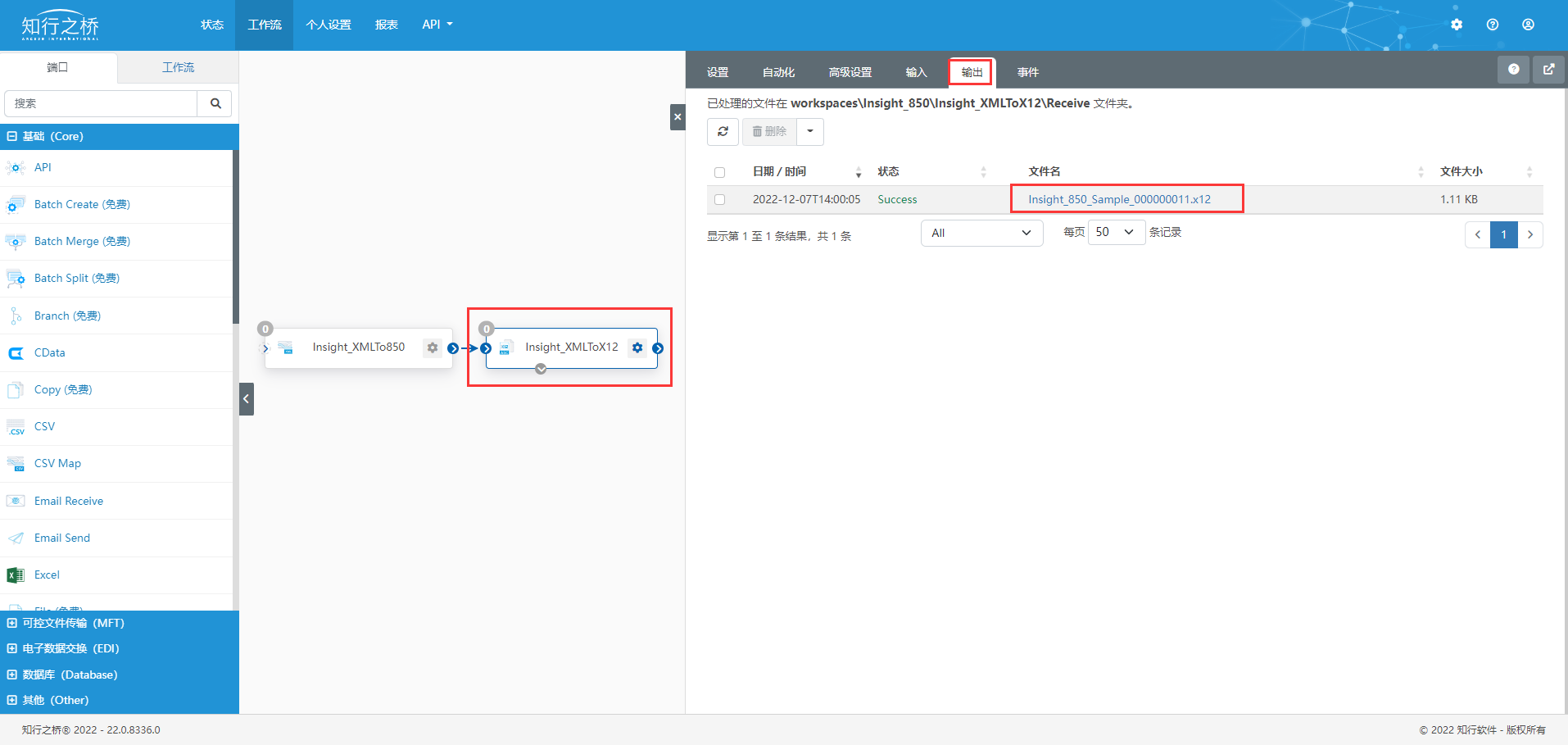Close the connector panel with X
Viewport: 1568px width, 745px height.
678,117
